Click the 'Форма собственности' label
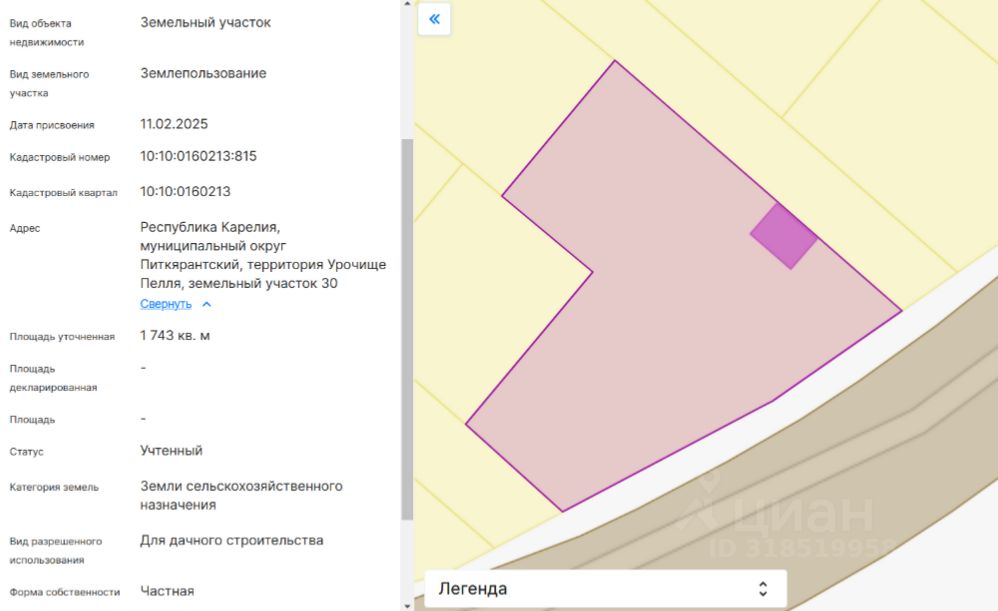The height and width of the screenshot is (611, 998). (65, 592)
